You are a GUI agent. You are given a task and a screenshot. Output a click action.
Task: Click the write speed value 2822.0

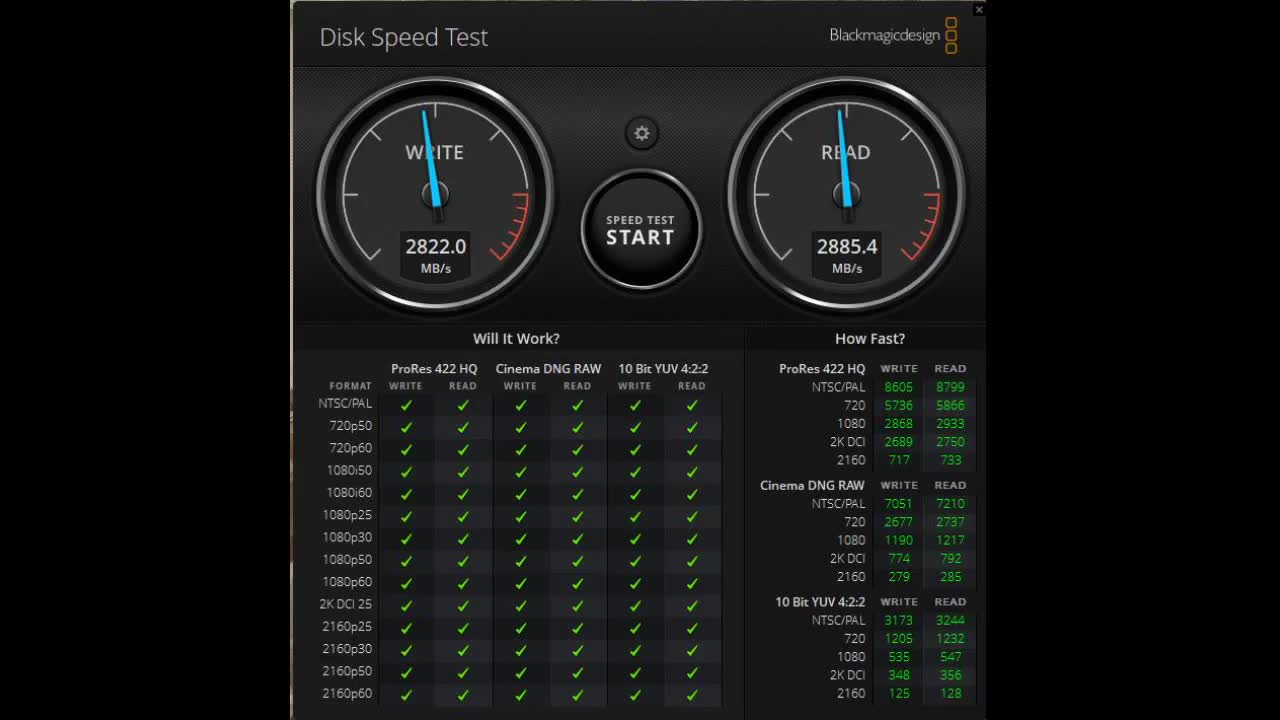(435, 246)
